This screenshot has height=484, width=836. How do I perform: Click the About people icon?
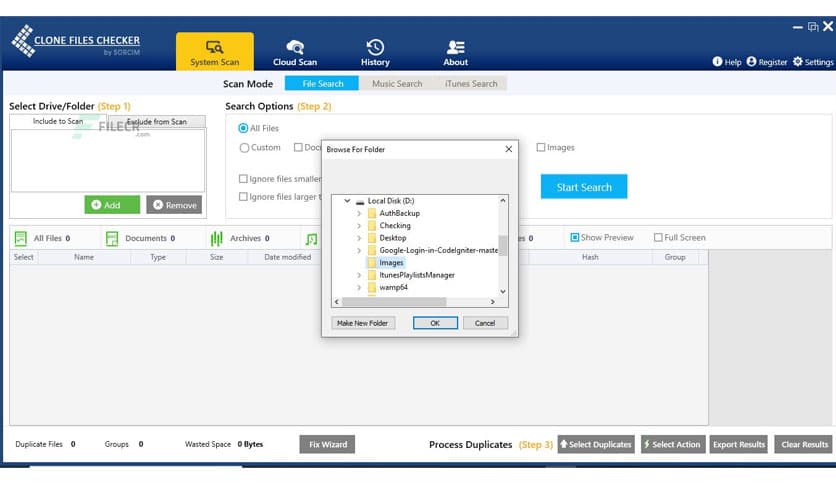456,47
